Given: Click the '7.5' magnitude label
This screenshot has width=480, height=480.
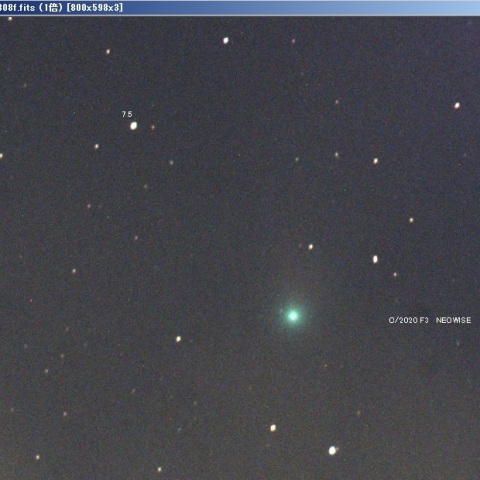Looking at the screenshot, I should 127,114.
